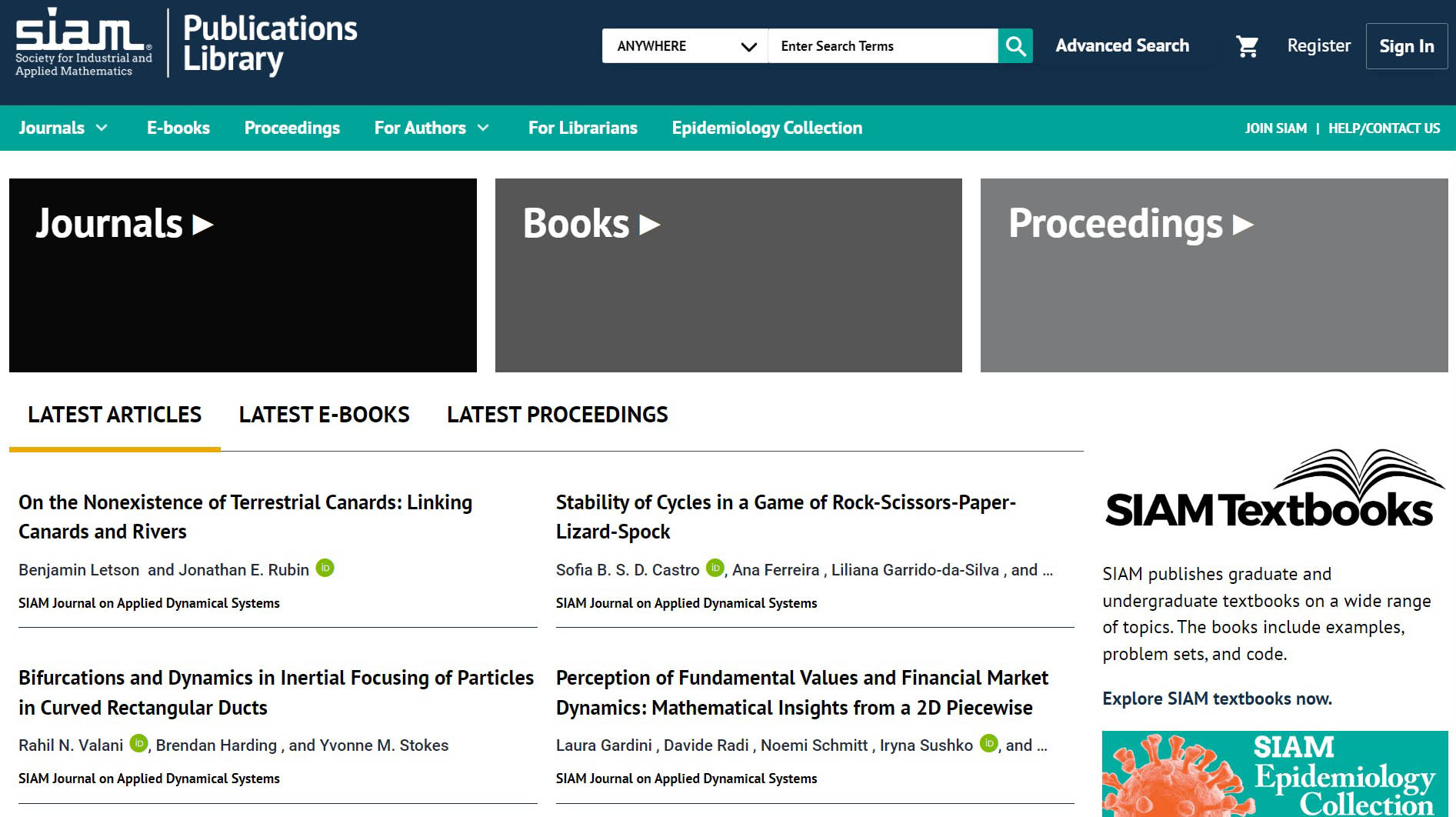The width and height of the screenshot is (1456, 817).
Task: Open article on Nonexistence of Terrestrial Canards
Action: coord(245,517)
